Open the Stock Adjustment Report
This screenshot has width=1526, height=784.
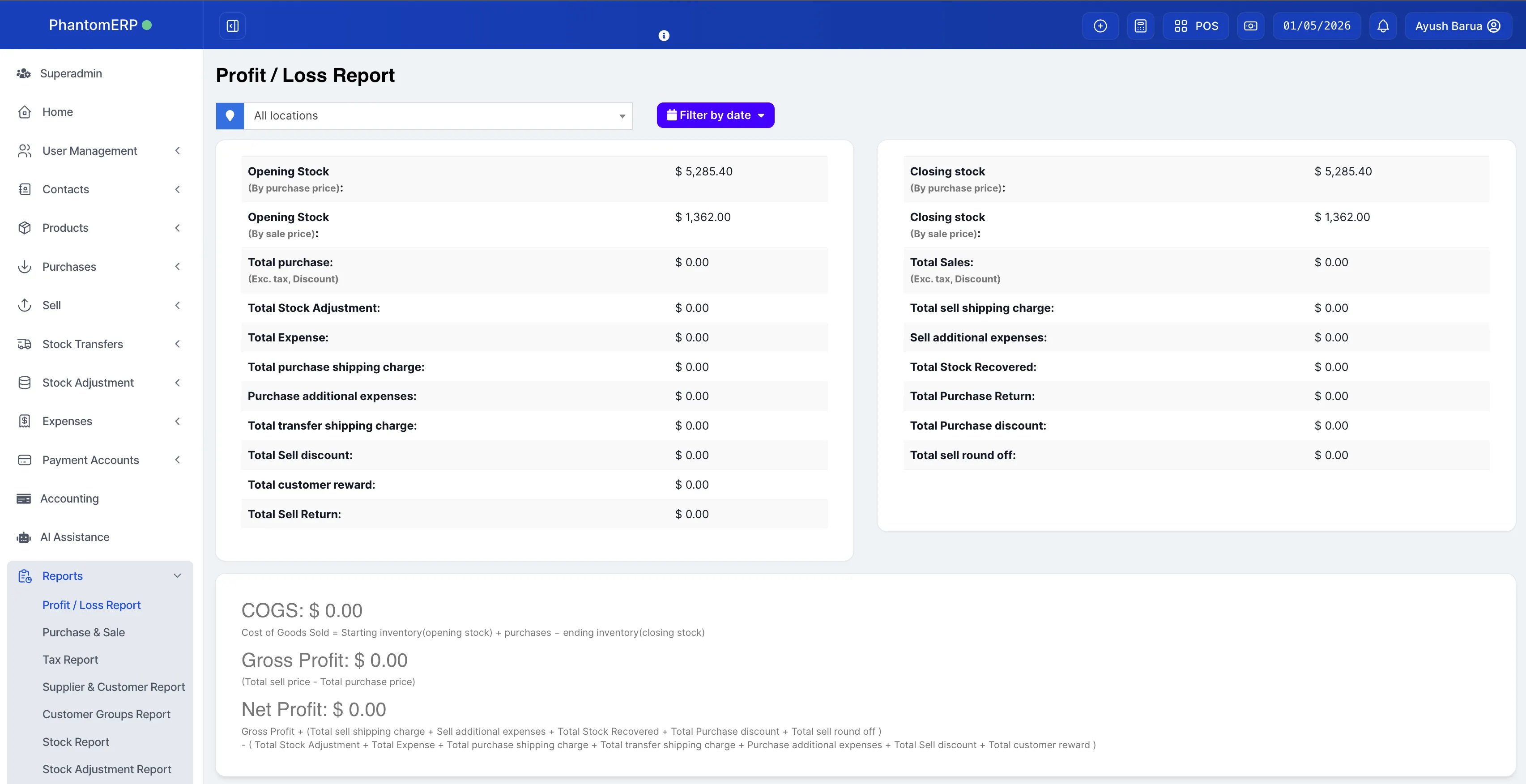107,769
